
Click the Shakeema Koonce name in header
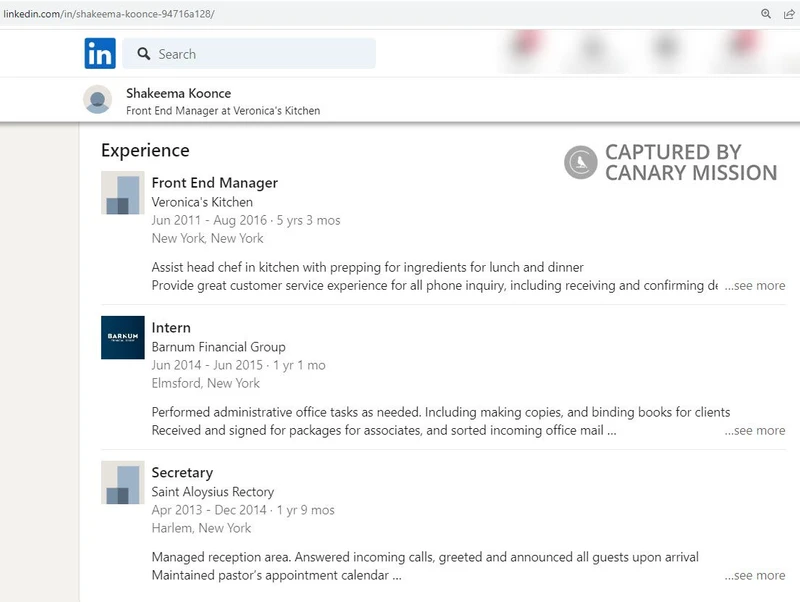click(x=179, y=93)
